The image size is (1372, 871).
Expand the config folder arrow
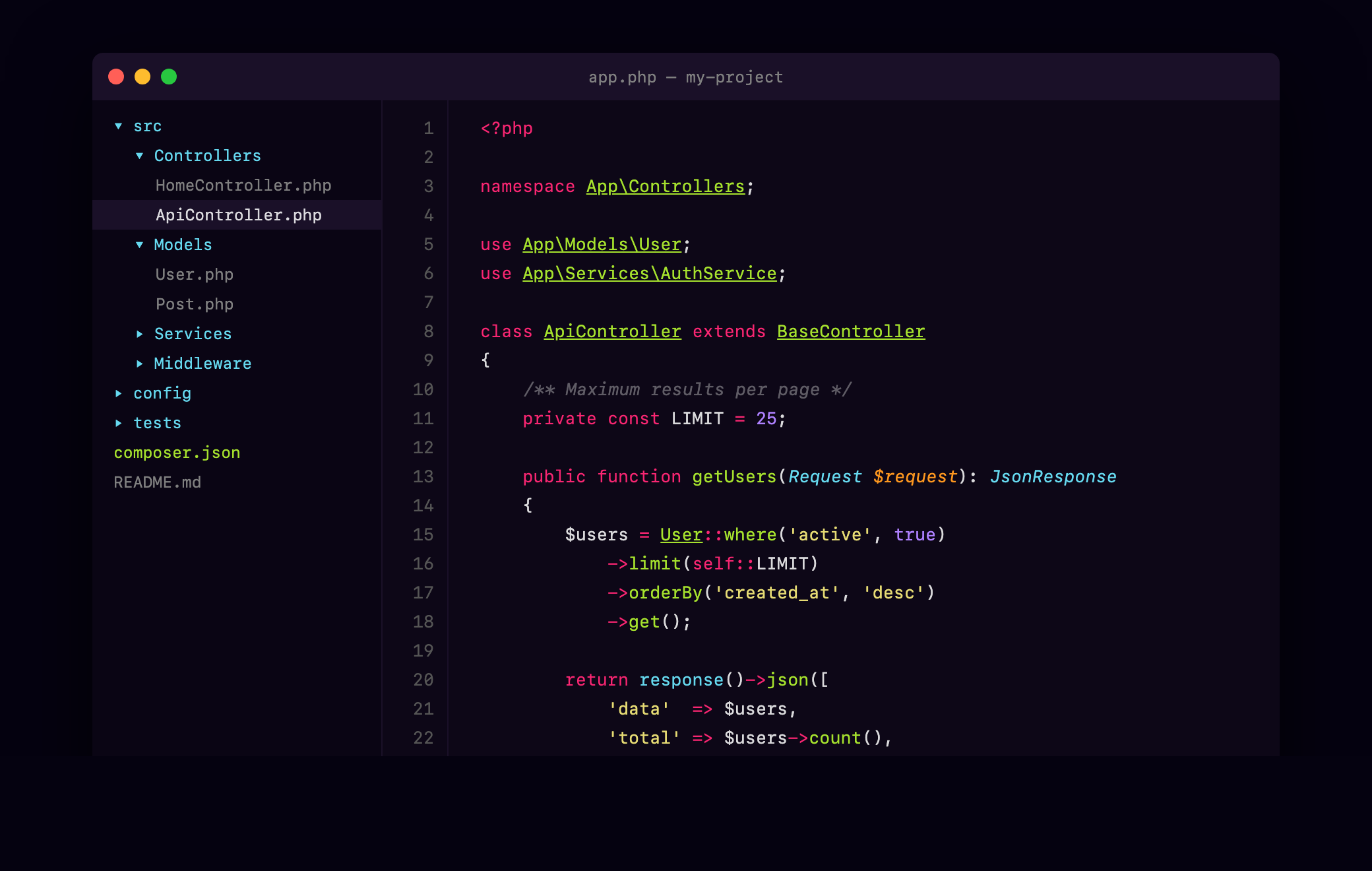119,393
